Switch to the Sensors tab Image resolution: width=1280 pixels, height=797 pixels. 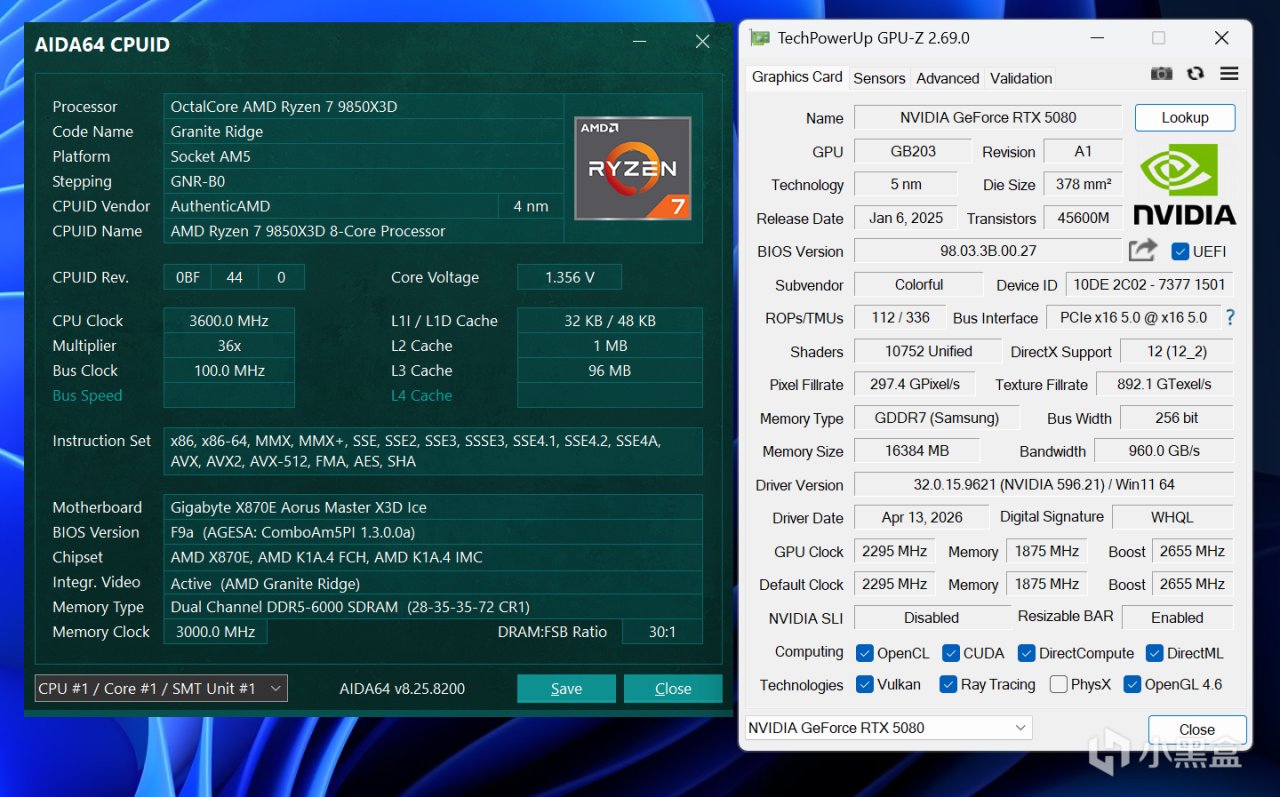coord(879,78)
